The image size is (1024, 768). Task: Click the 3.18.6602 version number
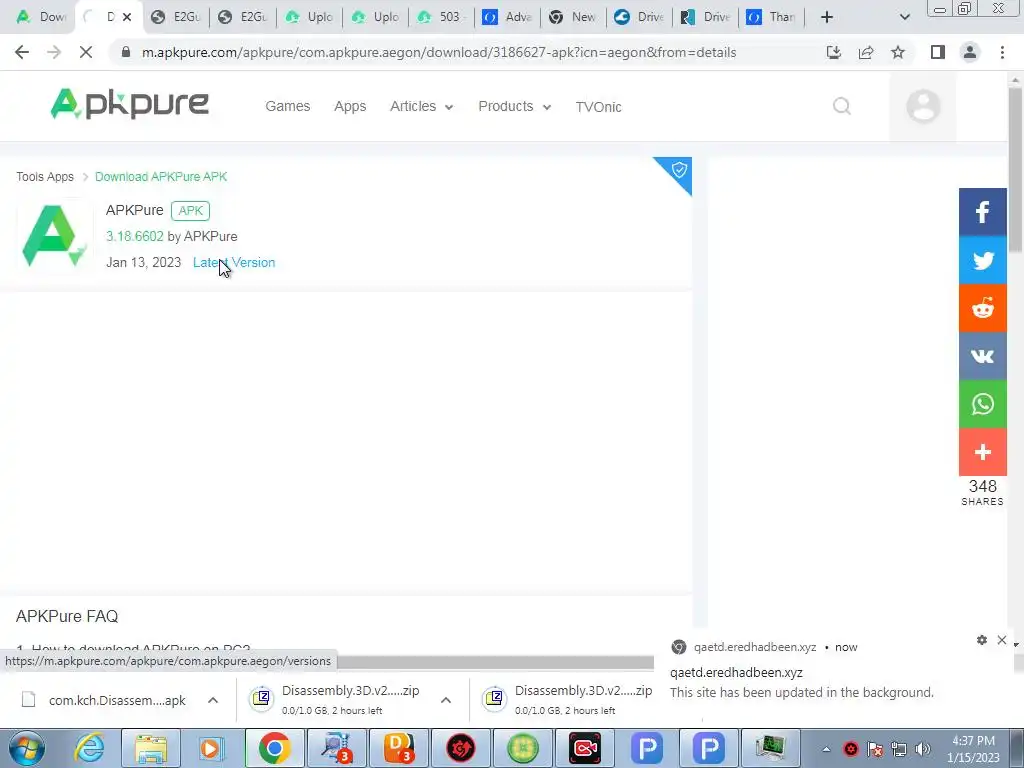coord(135,236)
